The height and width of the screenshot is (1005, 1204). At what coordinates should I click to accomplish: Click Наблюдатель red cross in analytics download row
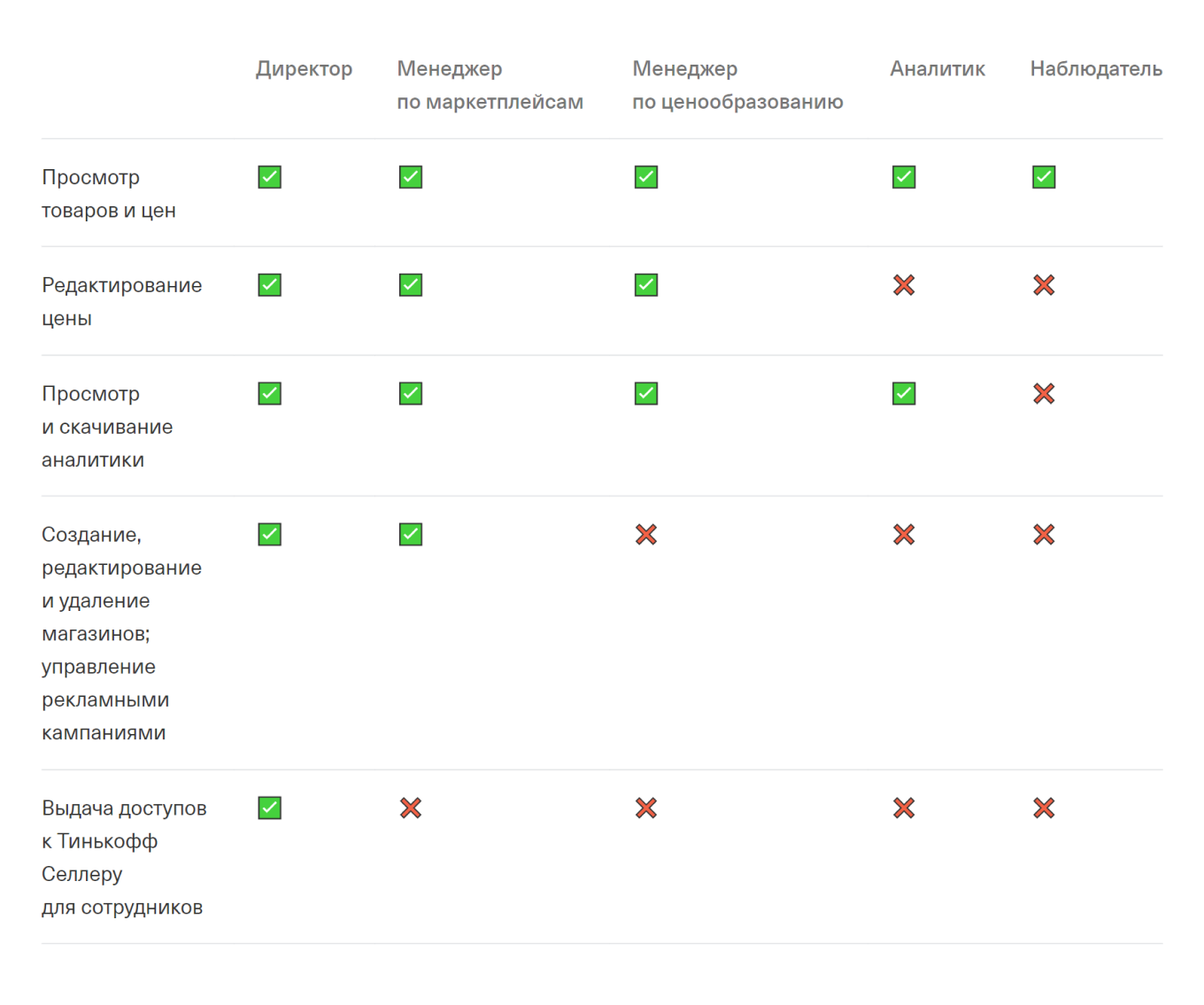(1044, 393)
